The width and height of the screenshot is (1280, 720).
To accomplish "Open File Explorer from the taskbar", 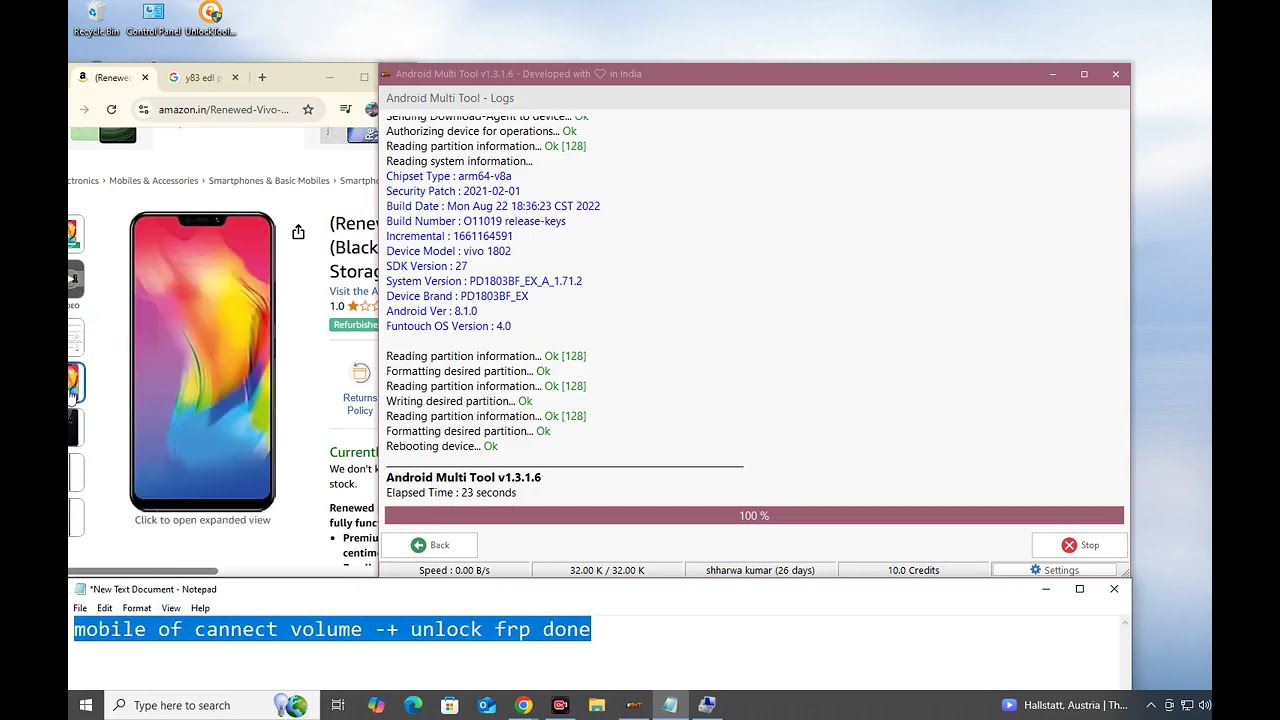I will pos(597,705).
